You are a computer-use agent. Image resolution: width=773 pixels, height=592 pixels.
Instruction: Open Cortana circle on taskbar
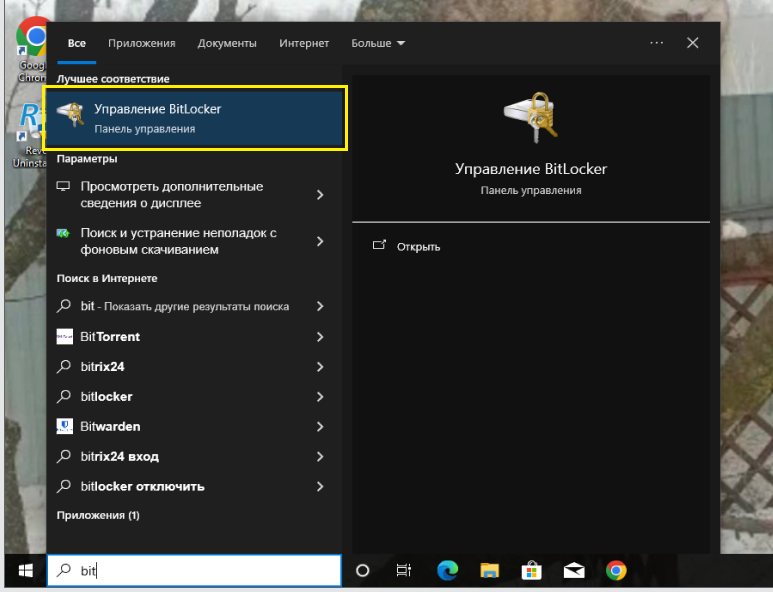[x=362, y=570]
